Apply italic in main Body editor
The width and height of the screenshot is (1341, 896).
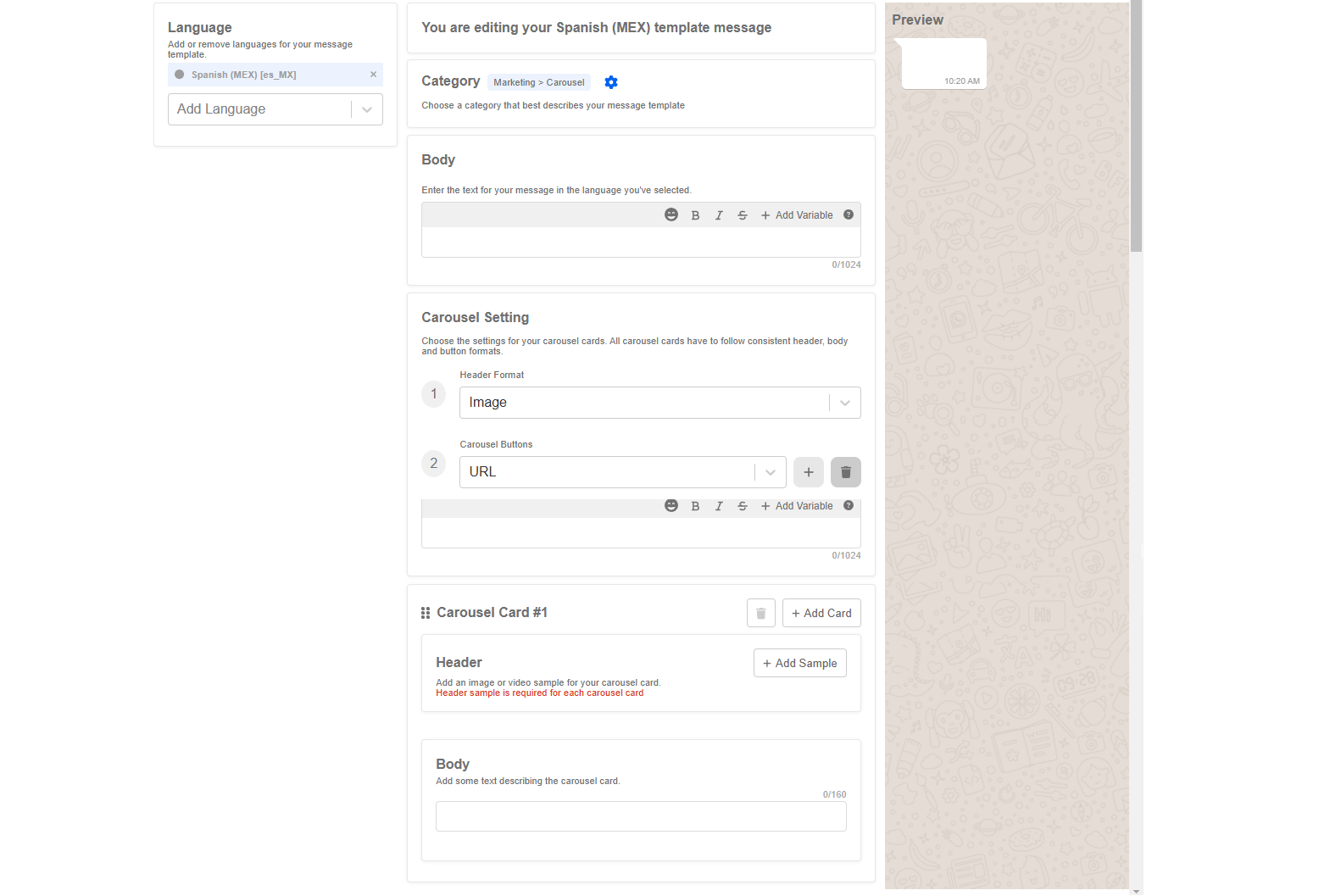pyautogui.click(x=719, y=215)
